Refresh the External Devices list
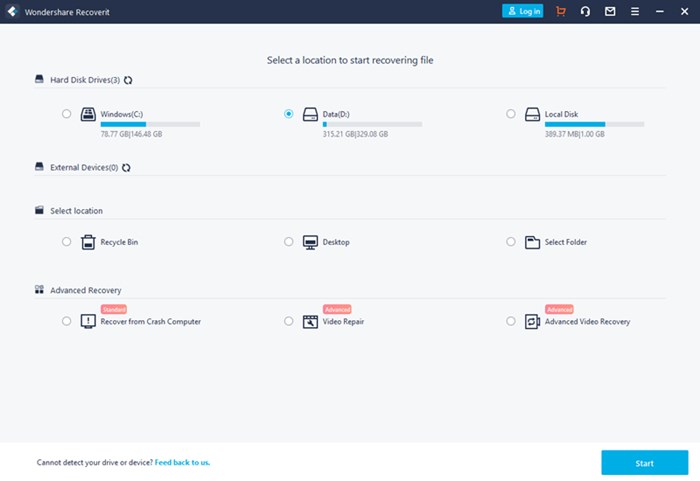This screenshot has width=700, height=481. pyautogui.click(x=126, y=168)
